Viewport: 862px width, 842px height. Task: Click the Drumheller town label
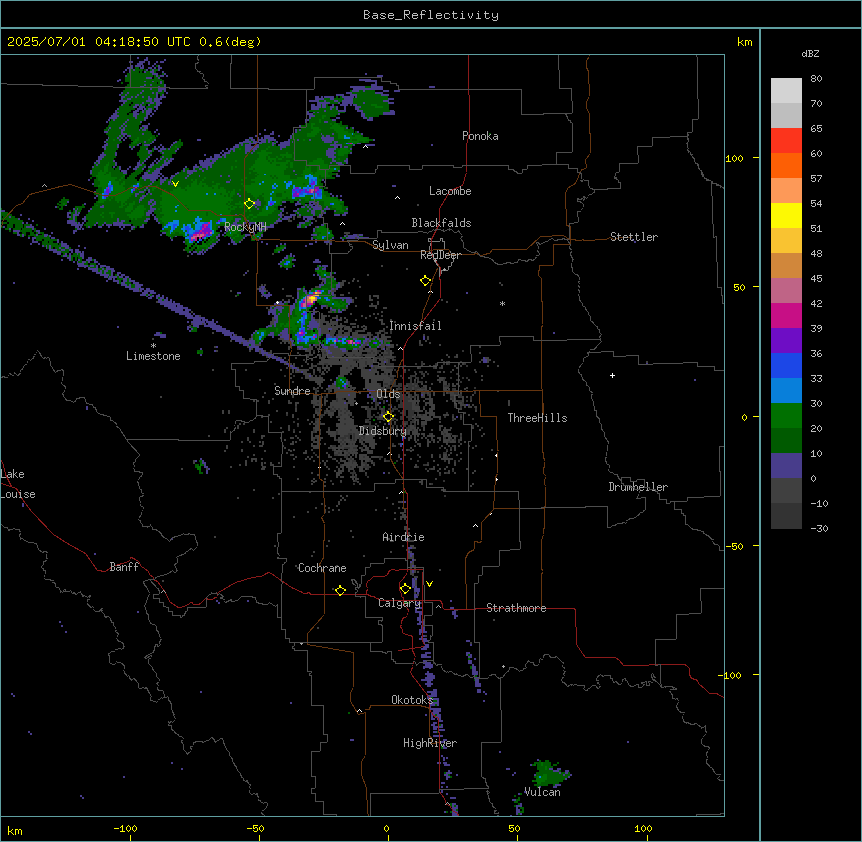[x=638, y=487]
